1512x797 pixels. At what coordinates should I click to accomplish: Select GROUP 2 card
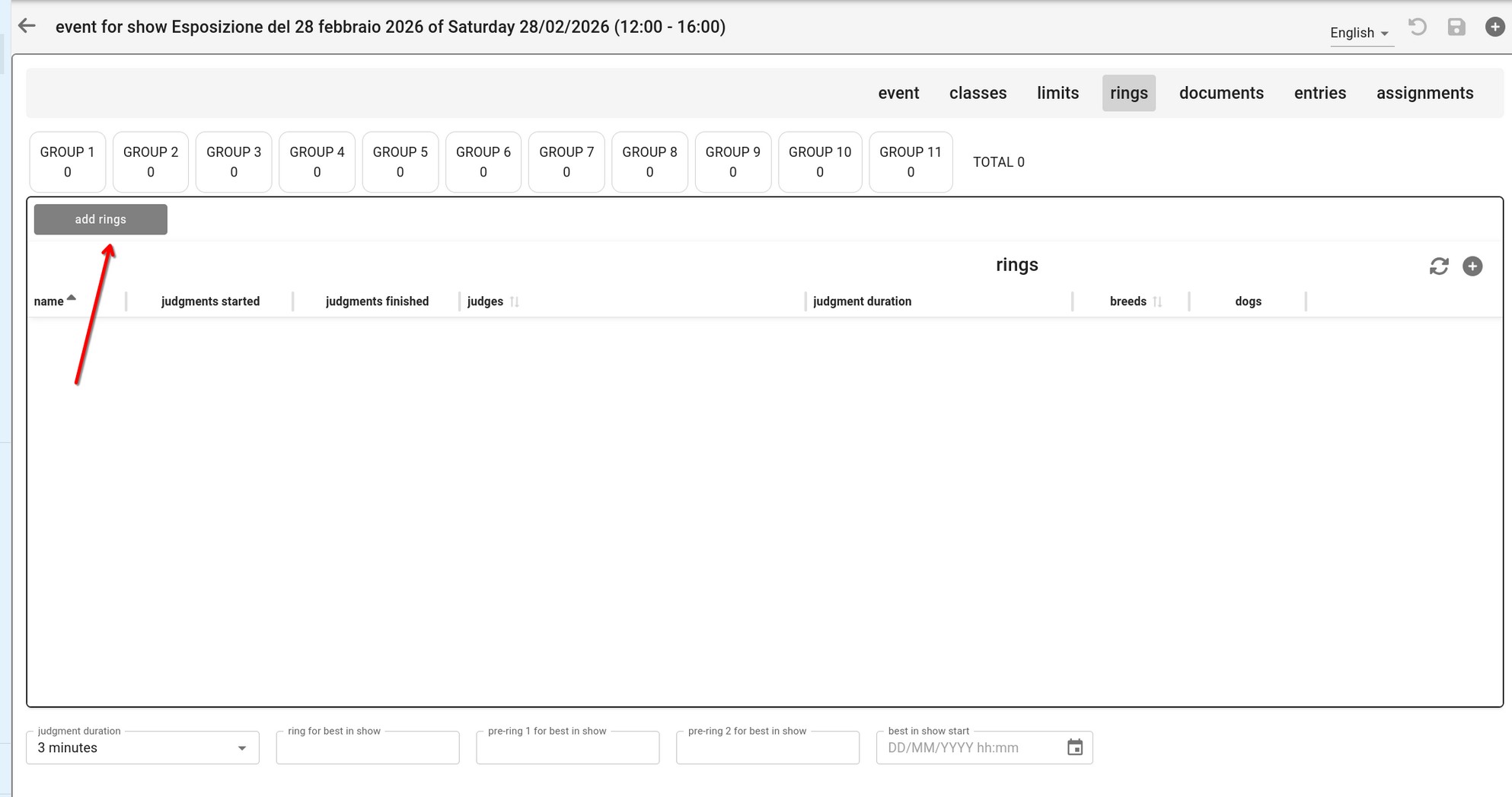151,162
